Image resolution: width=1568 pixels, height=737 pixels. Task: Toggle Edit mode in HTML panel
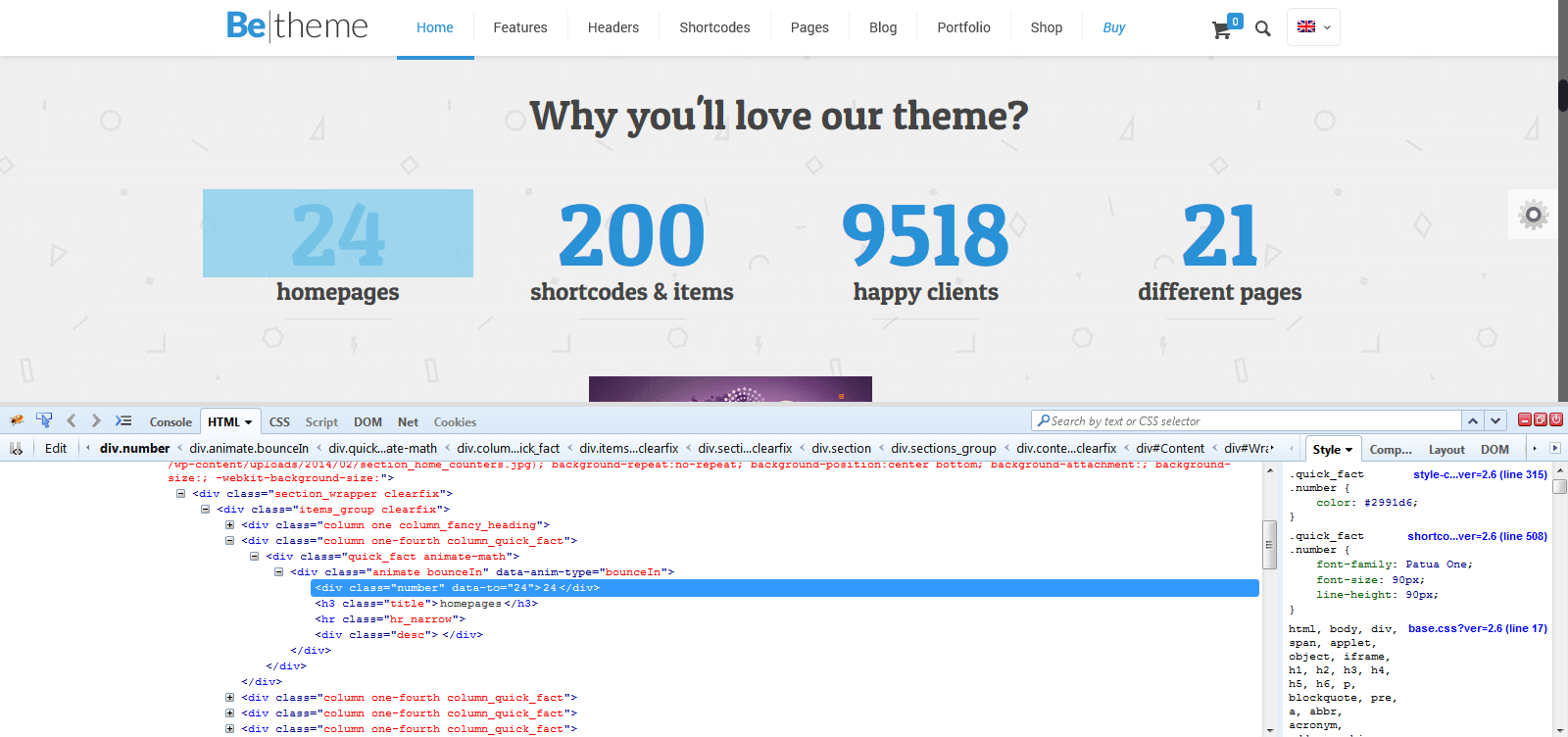(x=56, y=448)
